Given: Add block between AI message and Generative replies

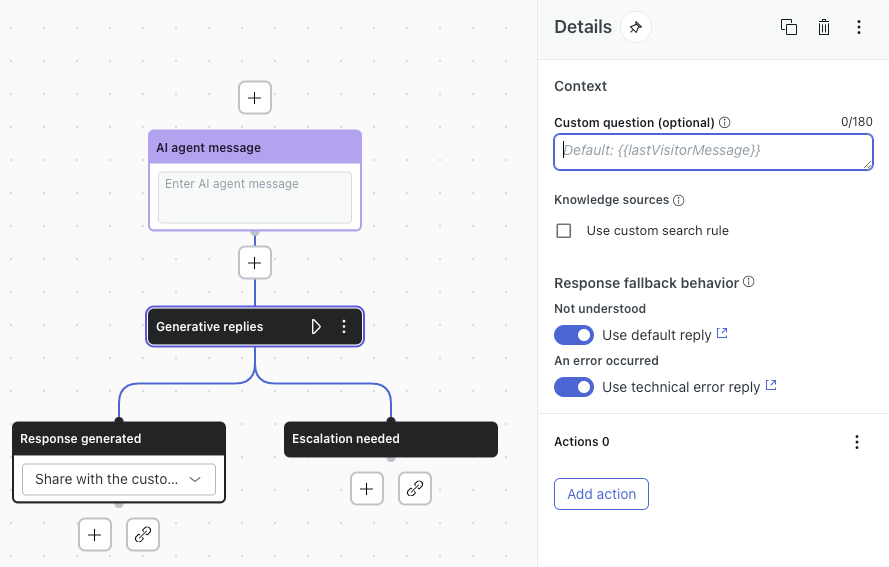Looking at the screenshot, I should (255, 263).
